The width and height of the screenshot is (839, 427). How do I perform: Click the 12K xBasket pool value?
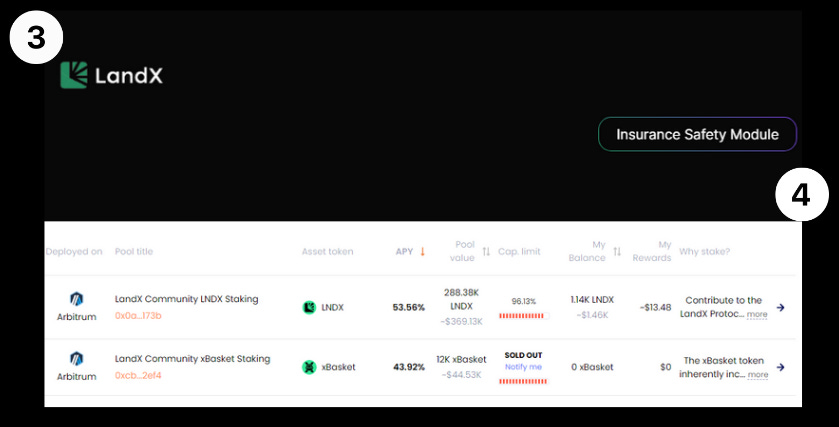[x=461, y=360]
